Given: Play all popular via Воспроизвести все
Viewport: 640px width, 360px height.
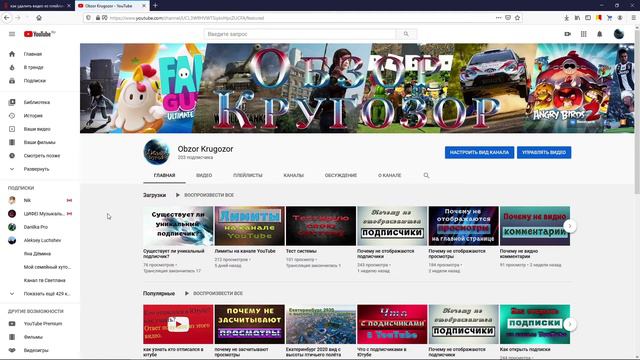Looking at the screenshot, I should [x=214, y=293].
